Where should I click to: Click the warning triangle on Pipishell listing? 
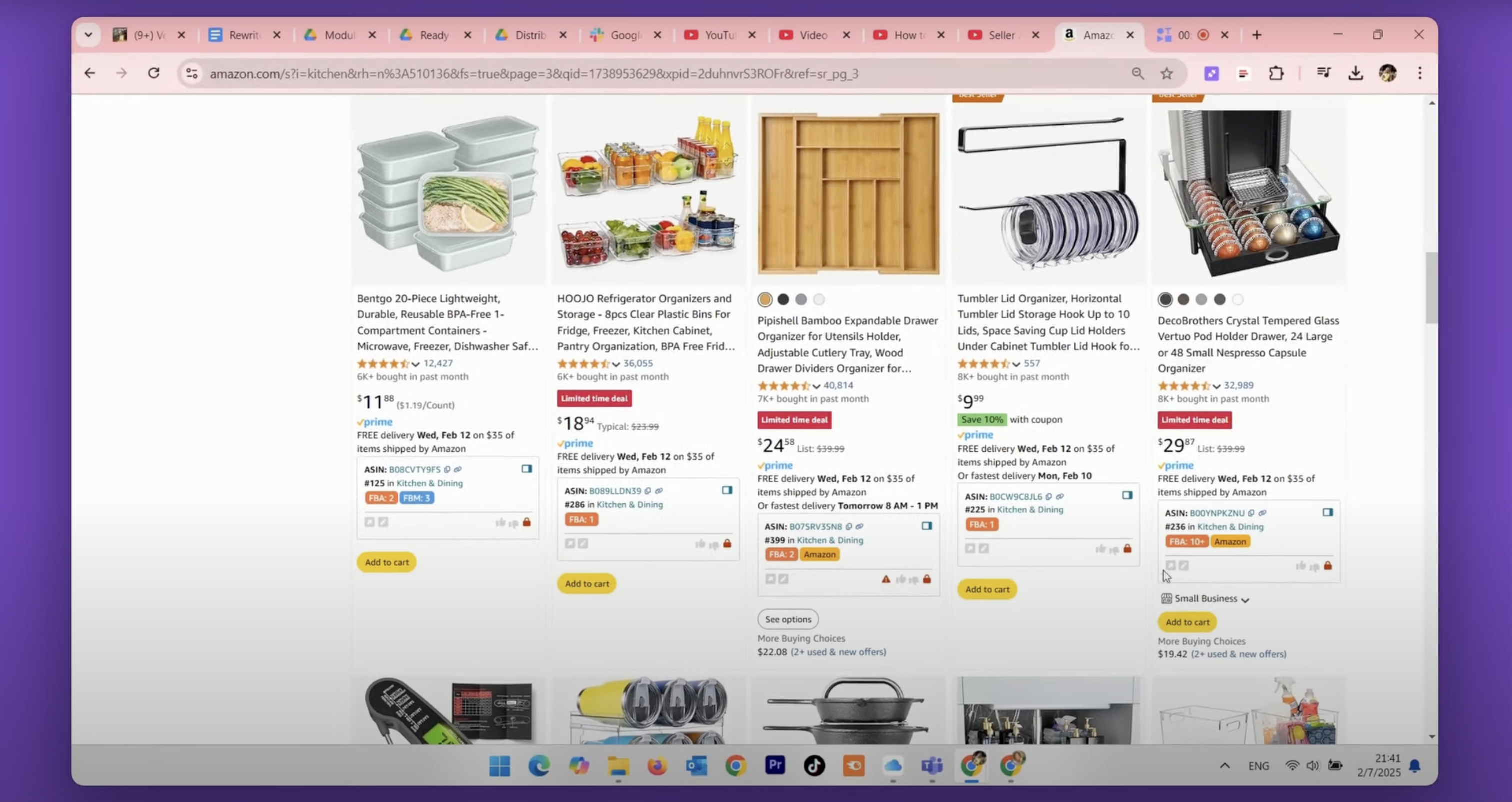tap(885, 579)
